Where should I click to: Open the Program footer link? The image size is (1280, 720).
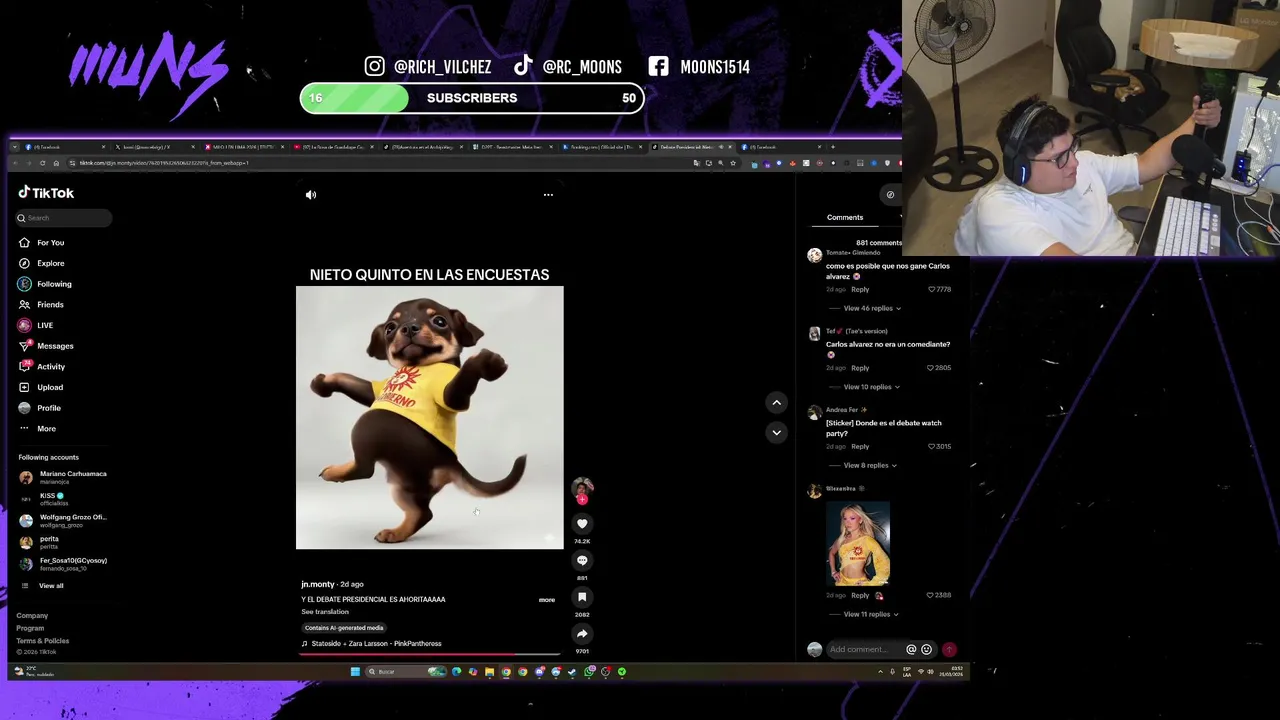(30, 628)
